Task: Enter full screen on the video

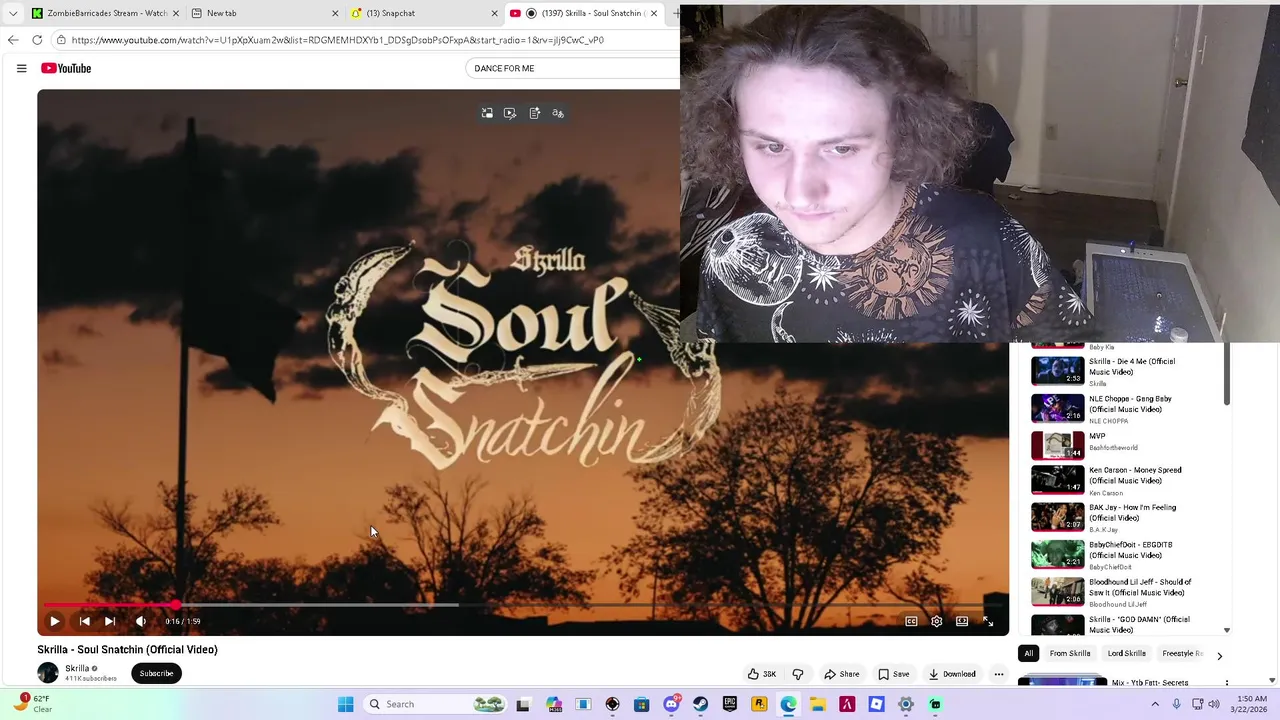Action: click(x=988, y=621)
